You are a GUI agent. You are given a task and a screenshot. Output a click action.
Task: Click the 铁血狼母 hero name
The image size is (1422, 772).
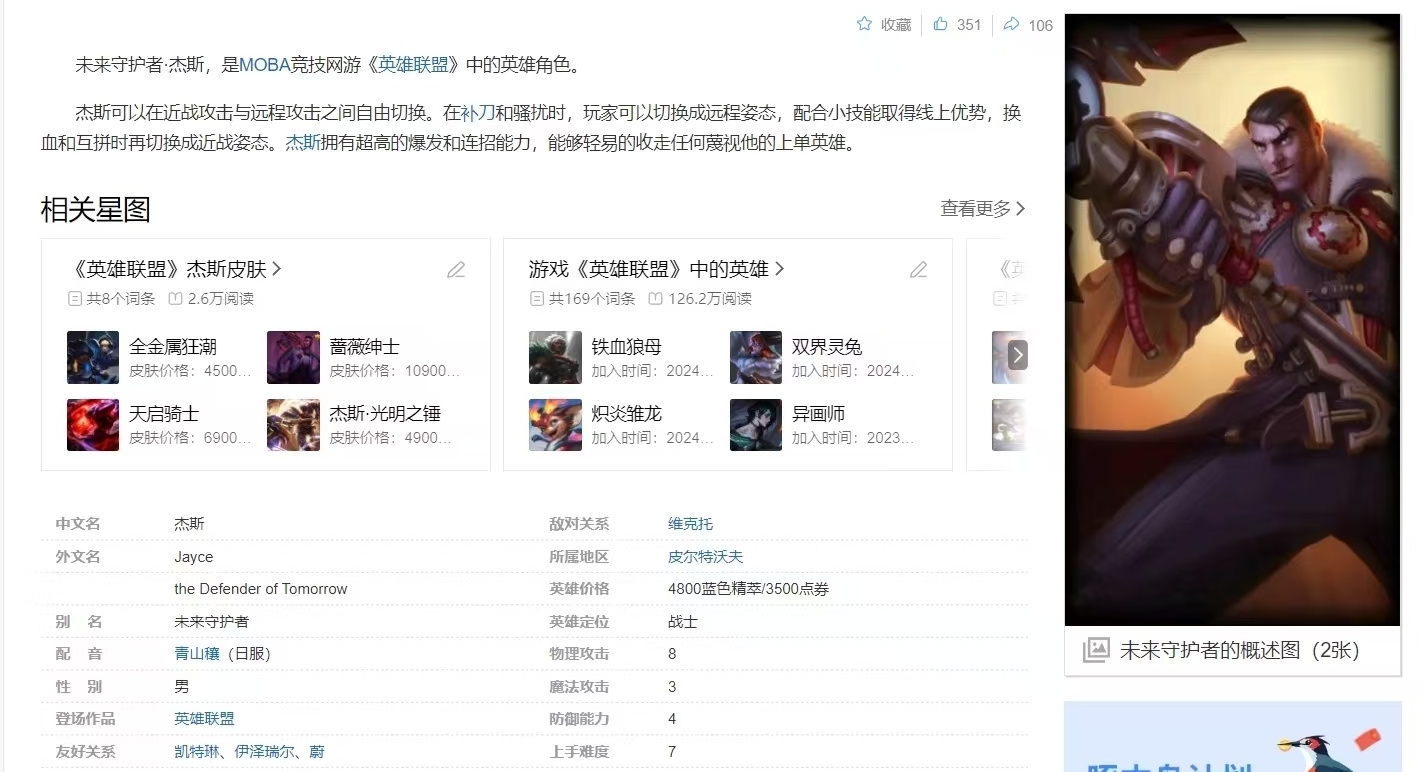[626, 347]
